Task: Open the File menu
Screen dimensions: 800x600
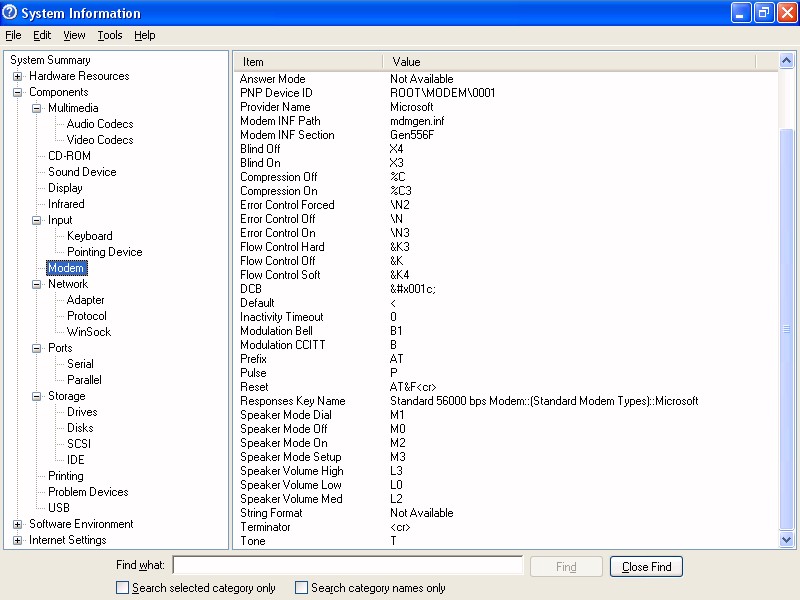Action: [13, 35]
